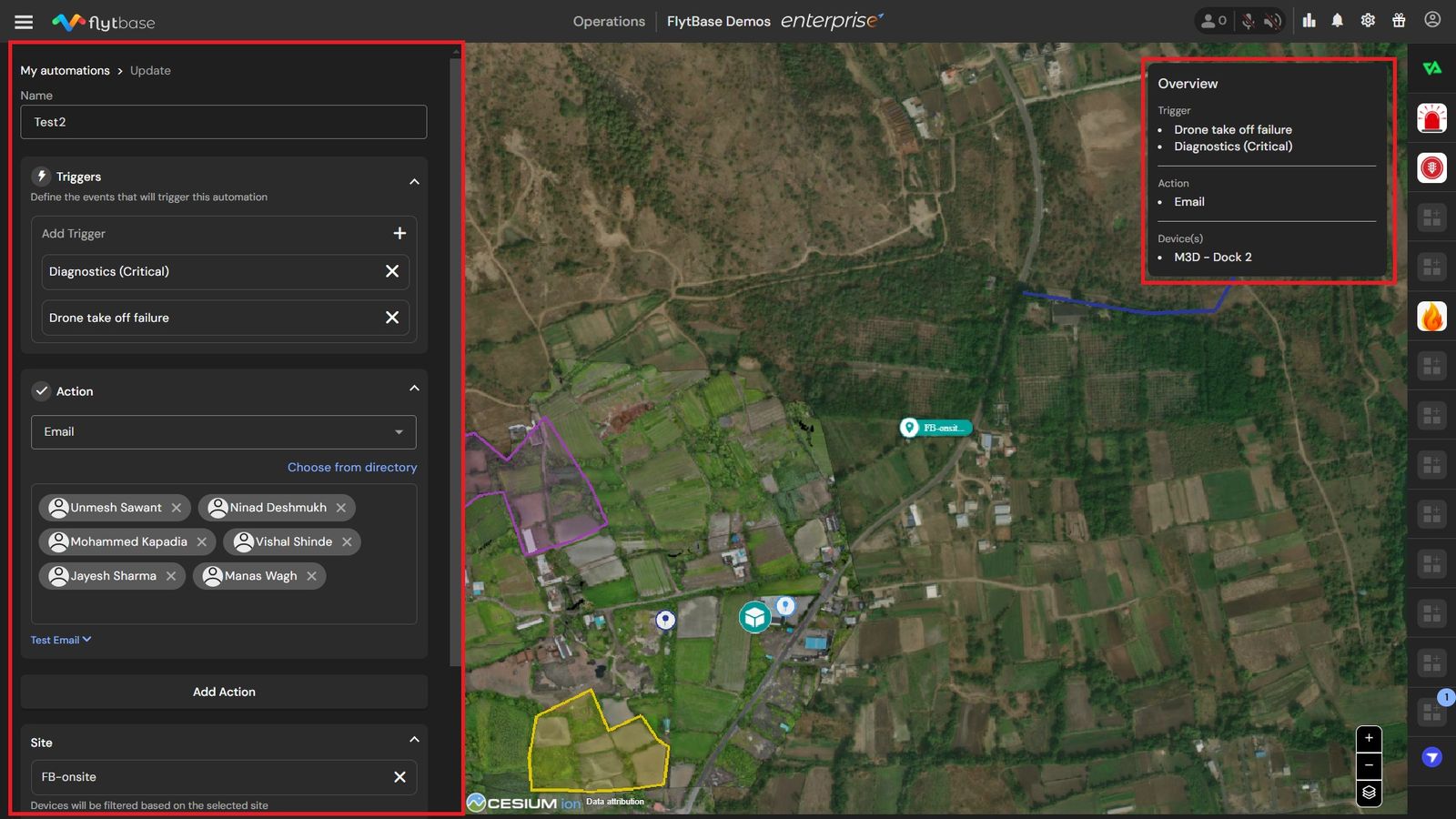This screenshot has width=1456, height=819.
Task: Open the notifications bell
Action: (1338, 20)
